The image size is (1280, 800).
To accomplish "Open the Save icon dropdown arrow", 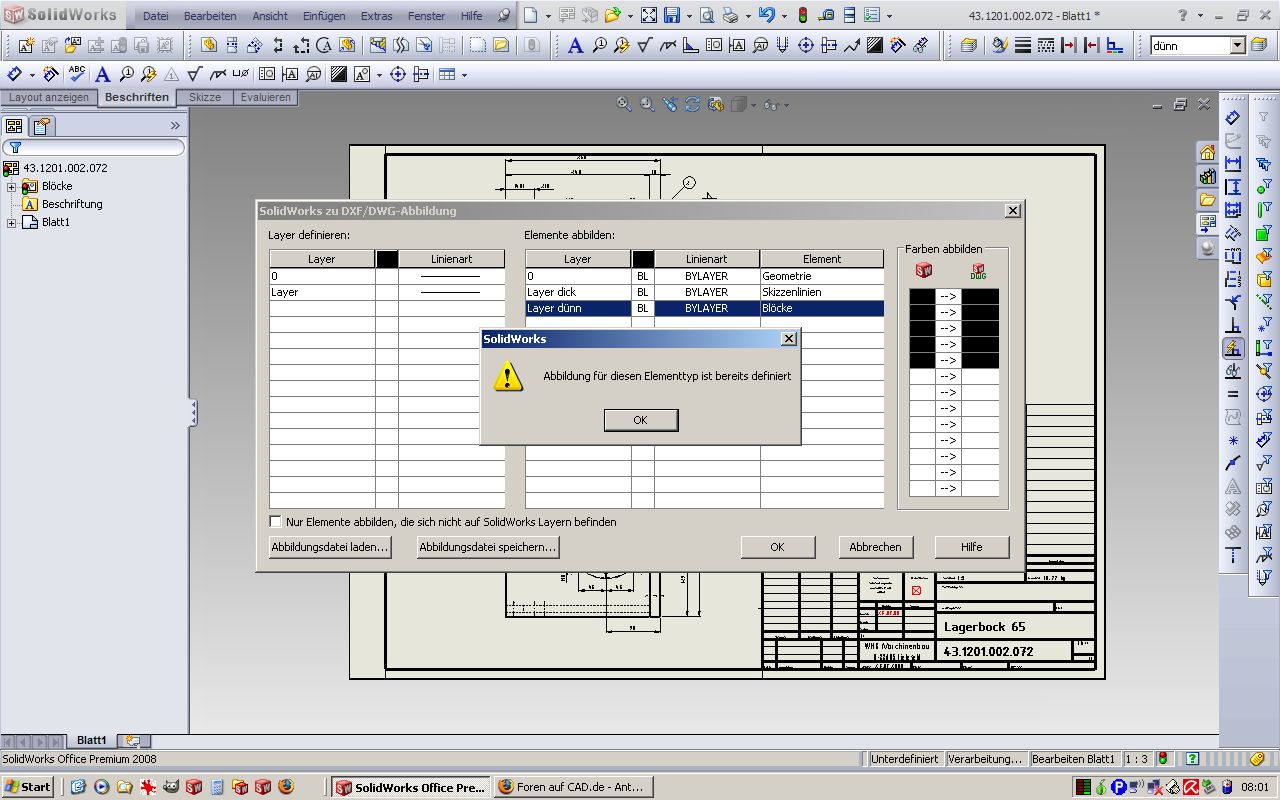I will point(689,16).
